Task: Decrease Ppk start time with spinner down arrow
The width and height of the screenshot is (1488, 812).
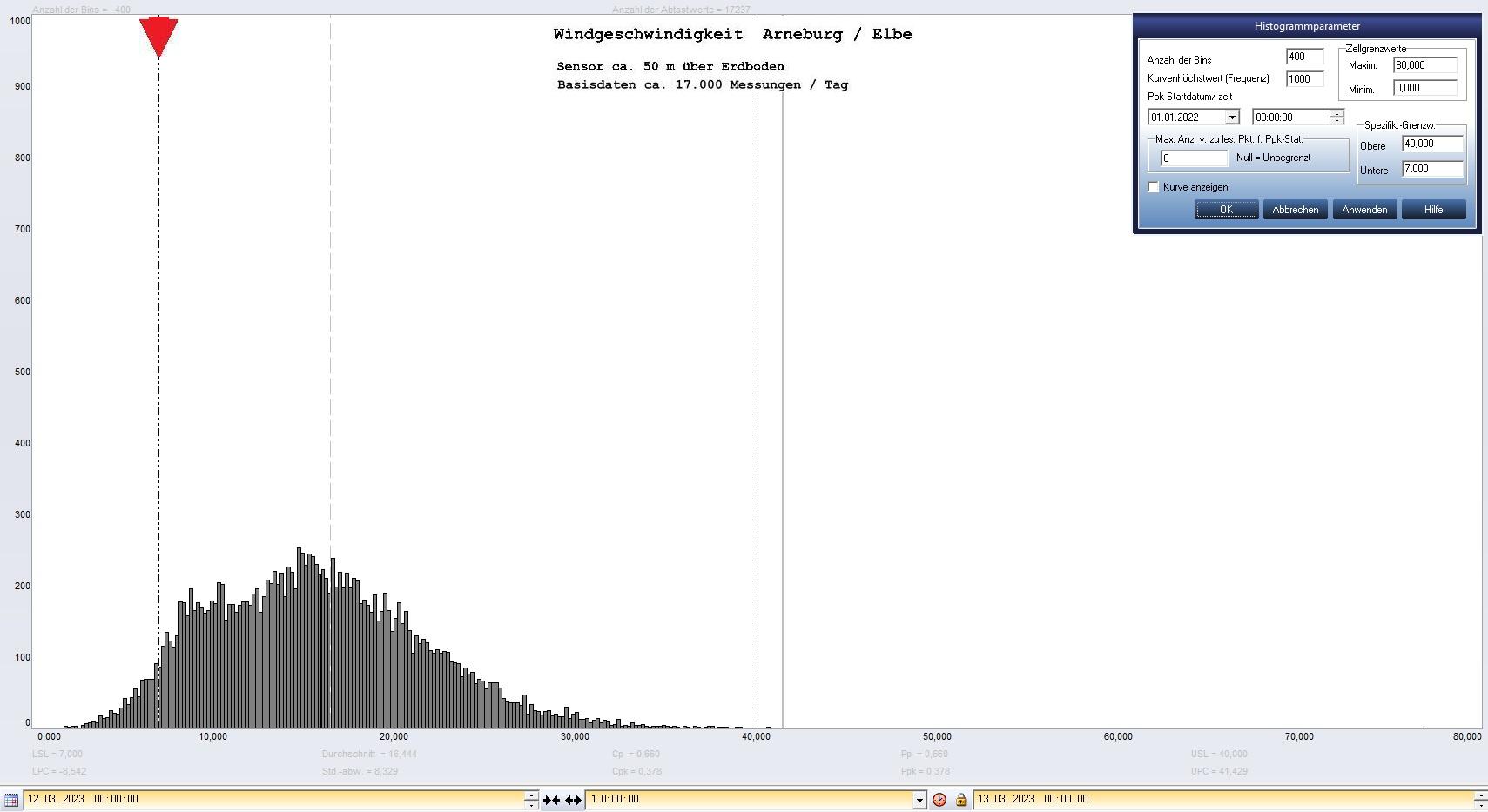Action: 1337,121
